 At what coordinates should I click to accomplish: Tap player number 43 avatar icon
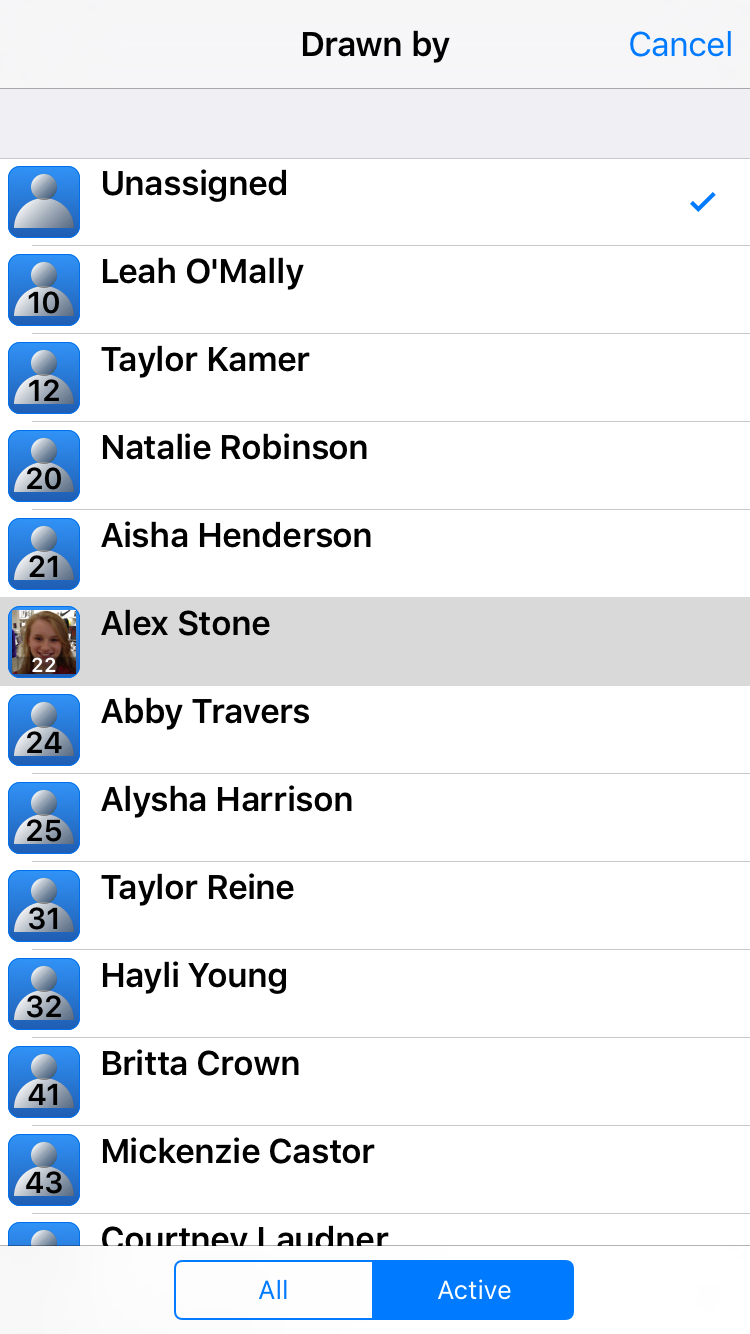[44, 1170]
